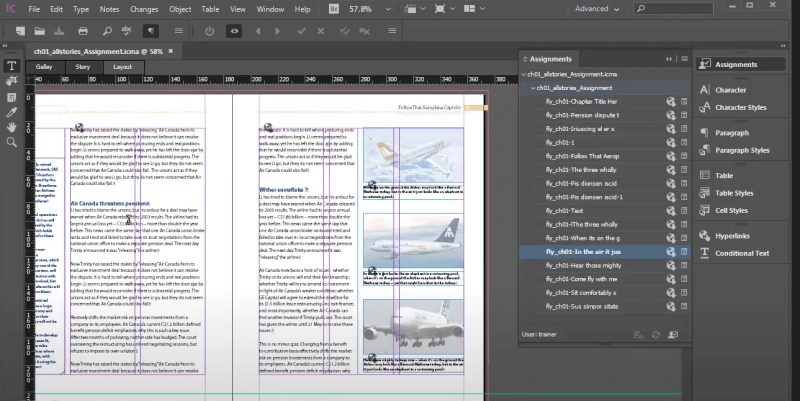Viewport: 800px width, 401px height.
Task: Click the top airplane image in layout
Action: pos(413,155)
